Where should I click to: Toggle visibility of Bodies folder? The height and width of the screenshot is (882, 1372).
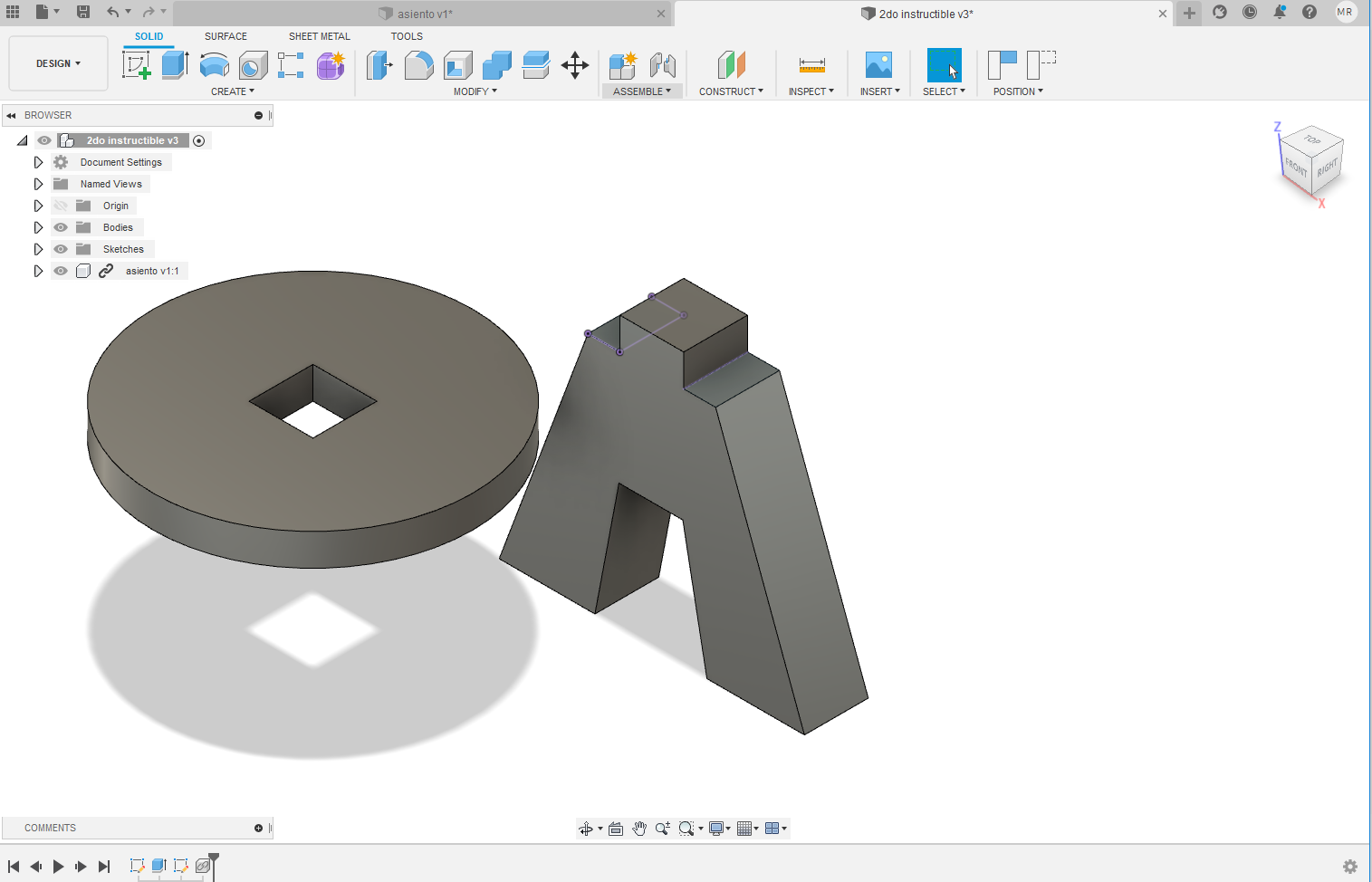(61, 227)
